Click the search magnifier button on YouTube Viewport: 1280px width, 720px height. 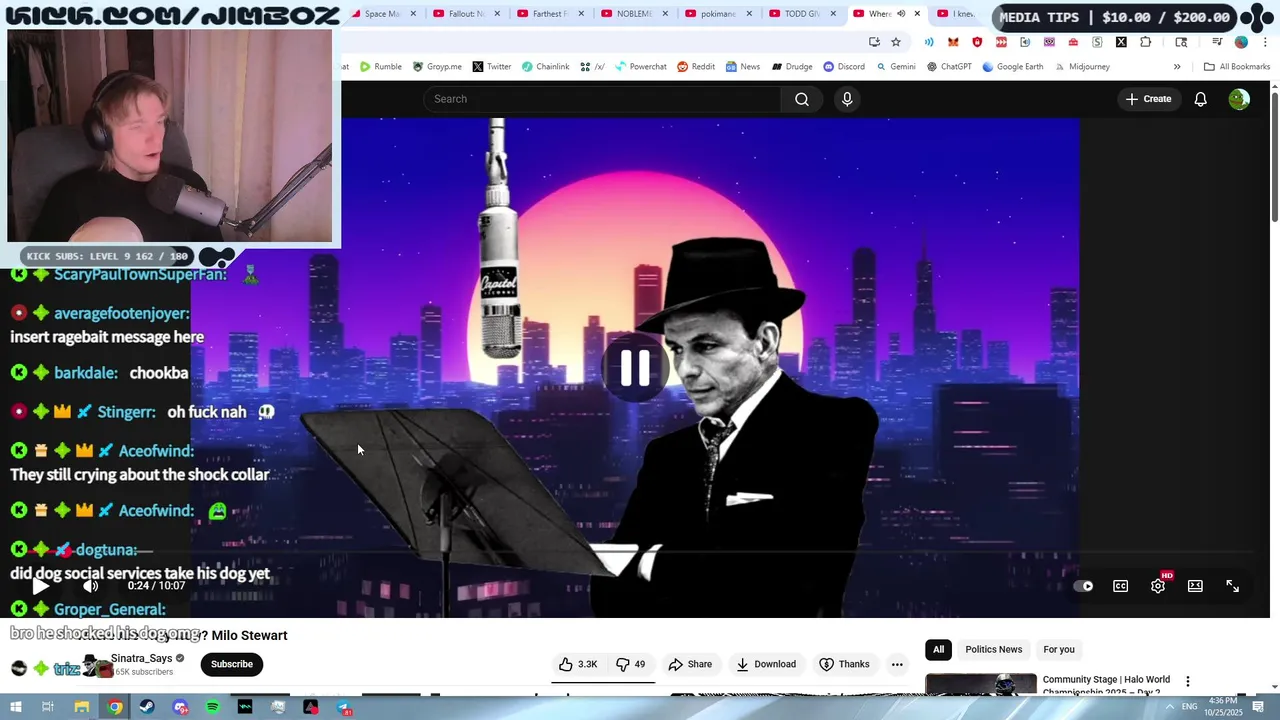click(x=801, y=99)
